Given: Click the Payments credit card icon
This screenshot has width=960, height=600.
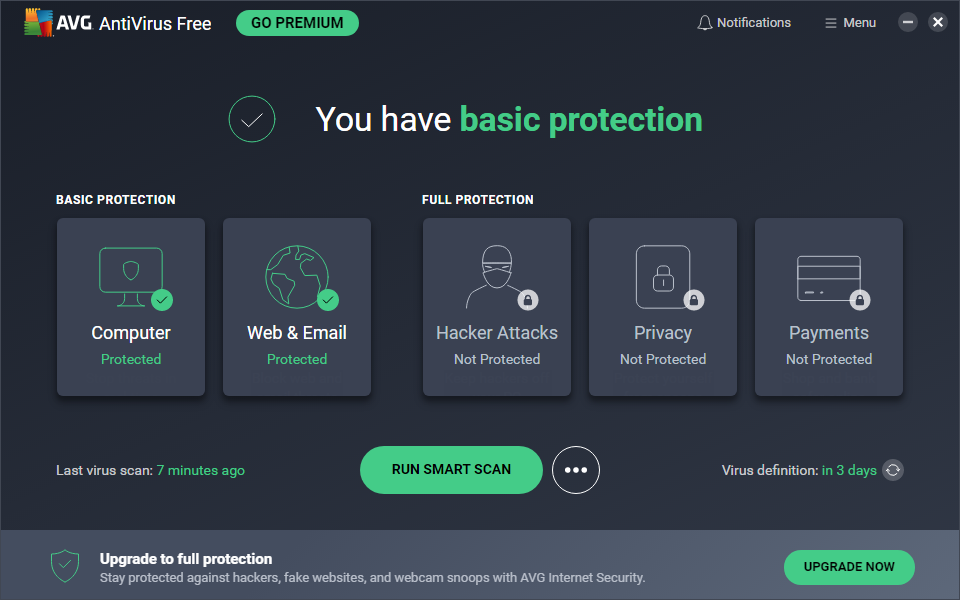Looking at the screenshot, I should click(828, 279).
